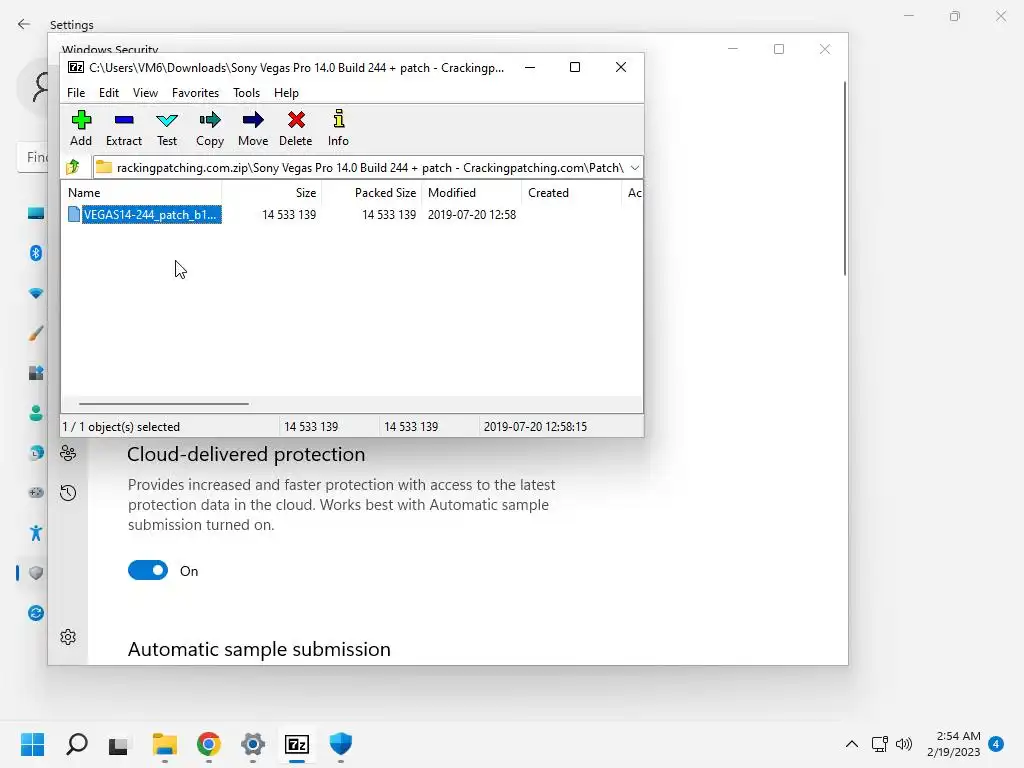Turn off Cloud-delivered protection toggle

click(148, 571)
